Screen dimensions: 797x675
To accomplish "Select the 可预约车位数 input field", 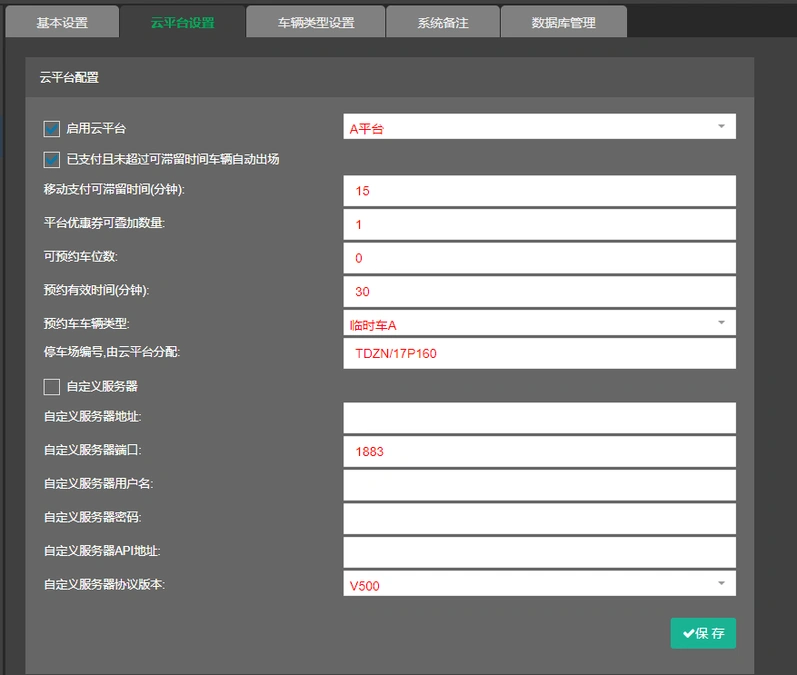I will point(539,258).
